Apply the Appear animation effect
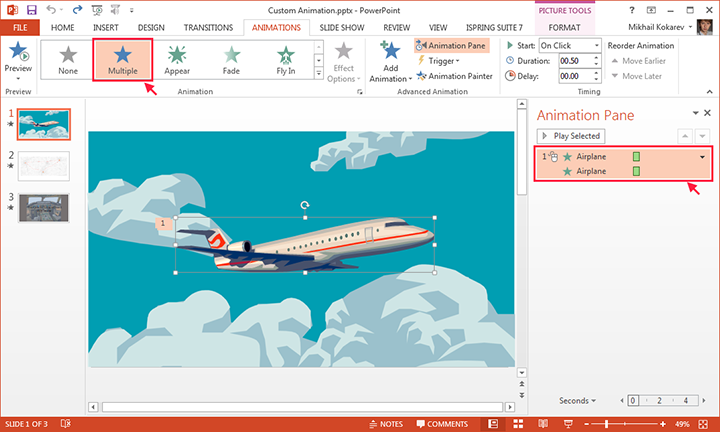Viewport: 720px width, 432px height. click(x=177, y=61)
